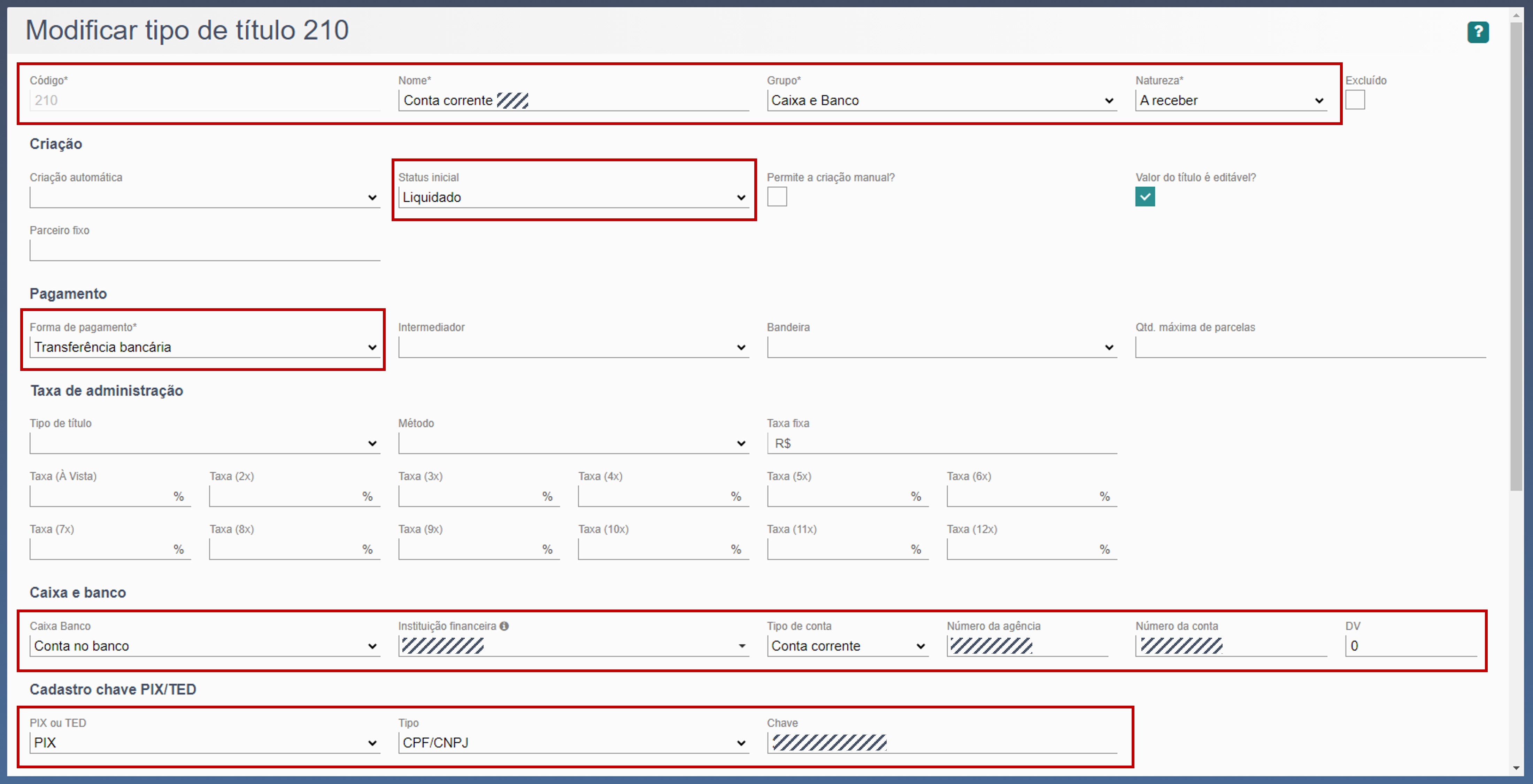Open the Grupo dropdown
The image size is (1533, 784).
pyautogui.click(x=941, y=101)
